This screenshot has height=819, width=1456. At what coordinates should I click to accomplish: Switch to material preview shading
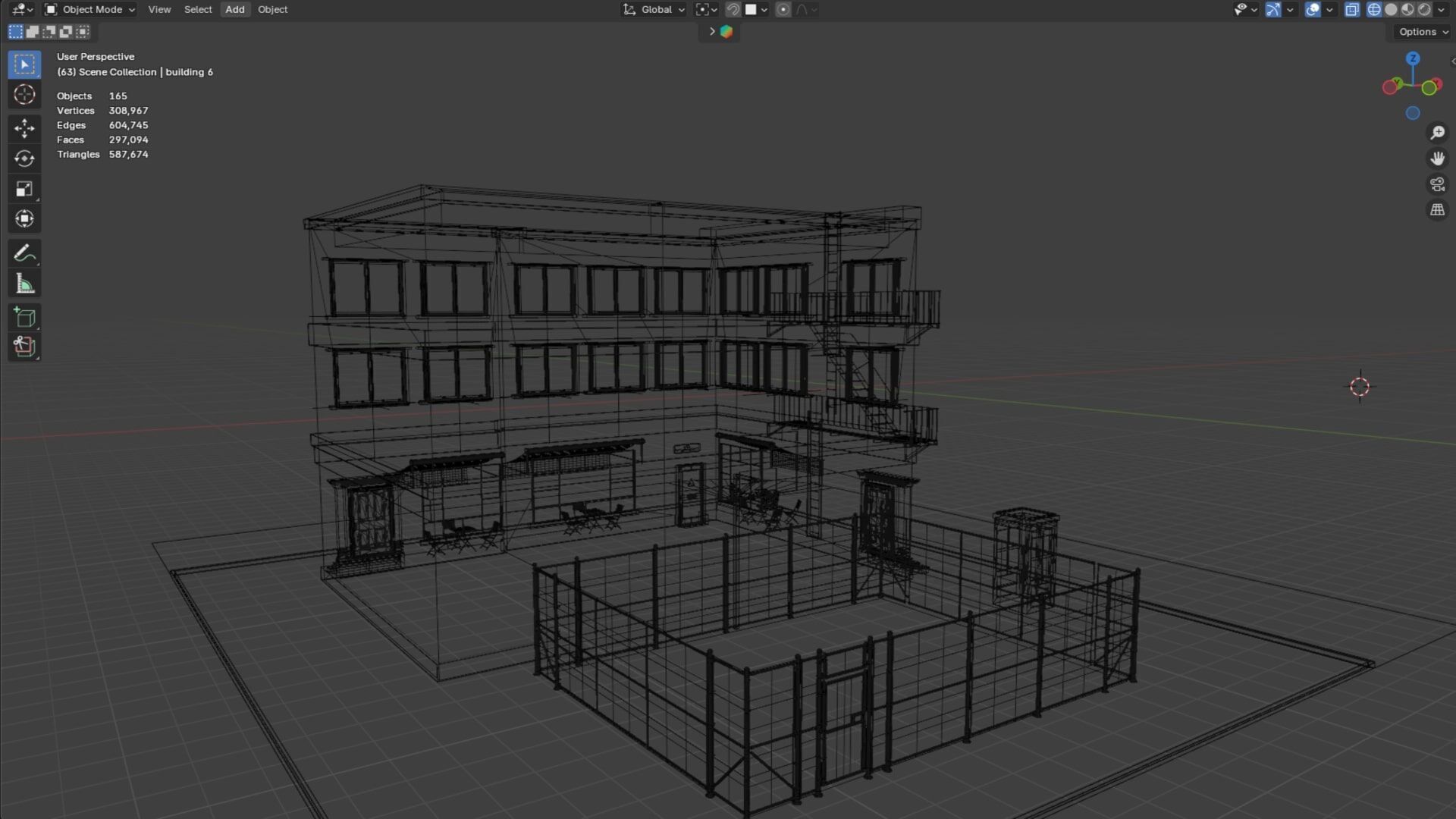click(x=1407, y=10)
